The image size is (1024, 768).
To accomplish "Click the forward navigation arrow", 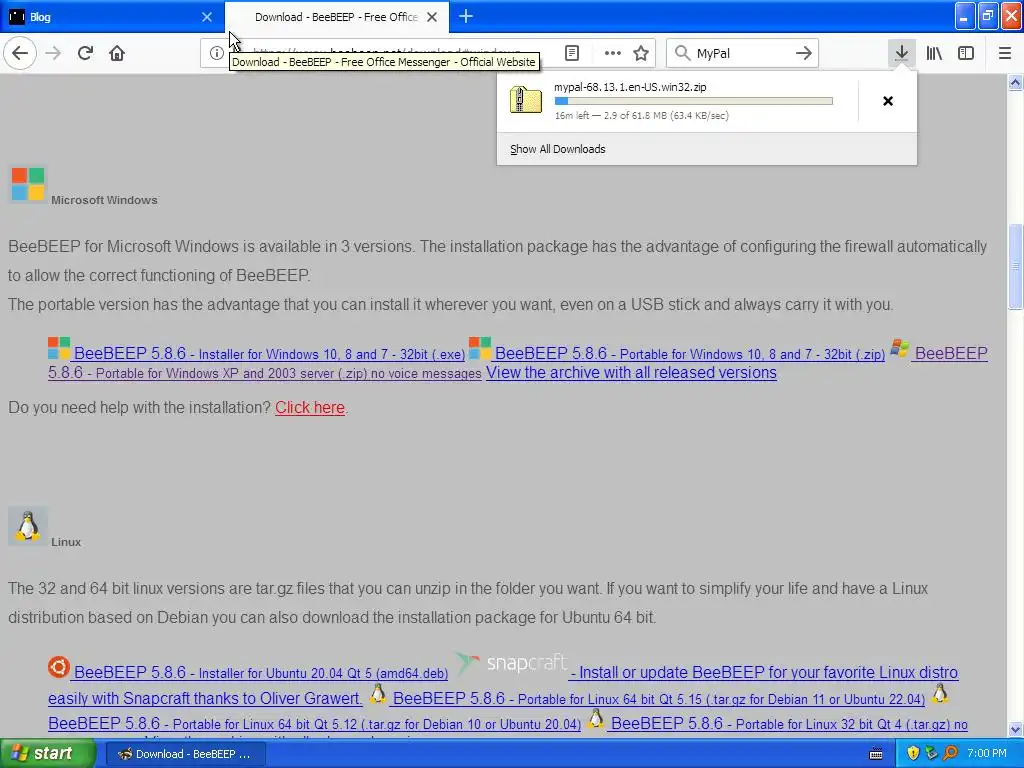I will coord(53,53).
